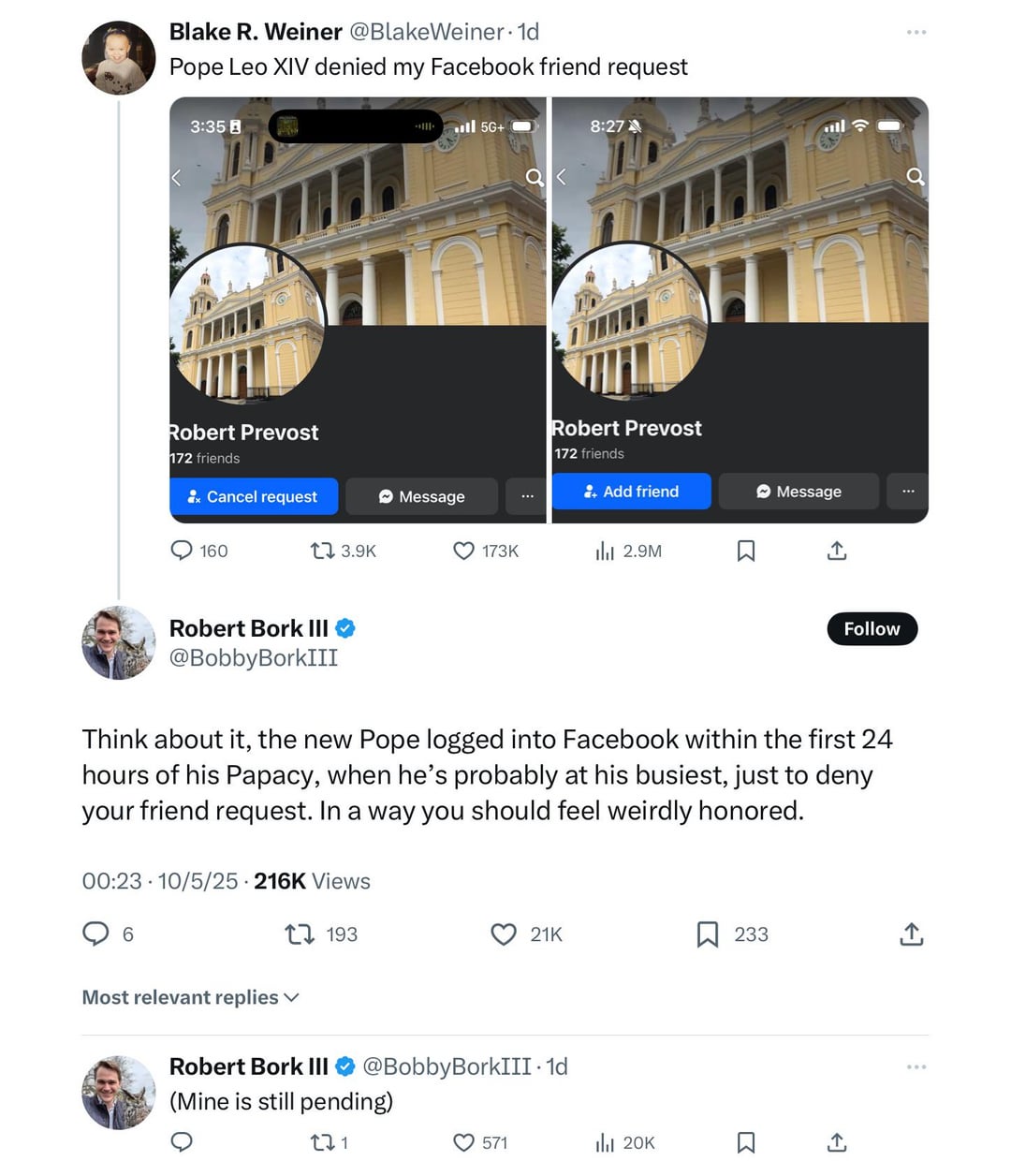1011x1176 pixels.
Task: Open right screenshot showing Add friend
Action: tap(740, 309)
